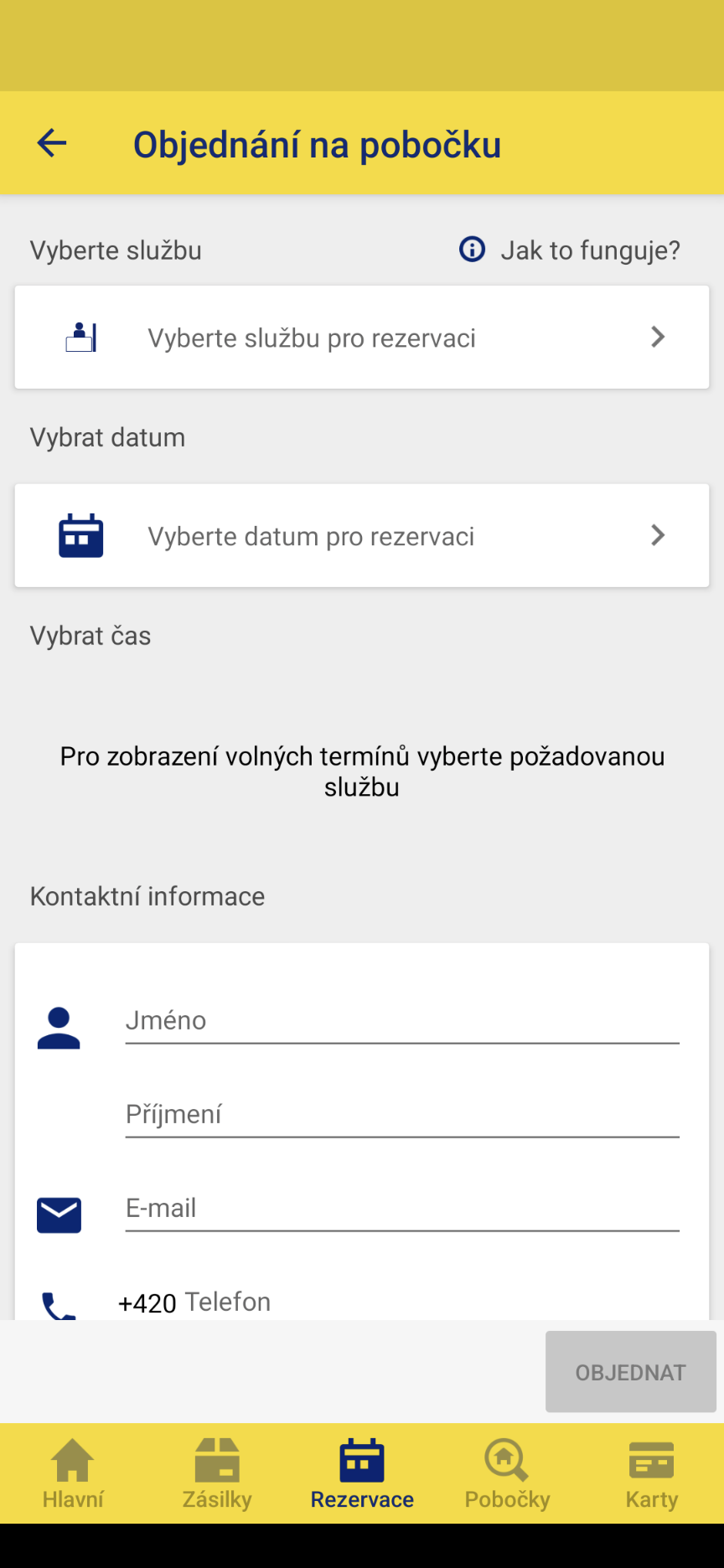The height and width of the screenshot is (1568, 724).
Task: Click the OBJEDNAT button
Action: [x=631, y=1372]
